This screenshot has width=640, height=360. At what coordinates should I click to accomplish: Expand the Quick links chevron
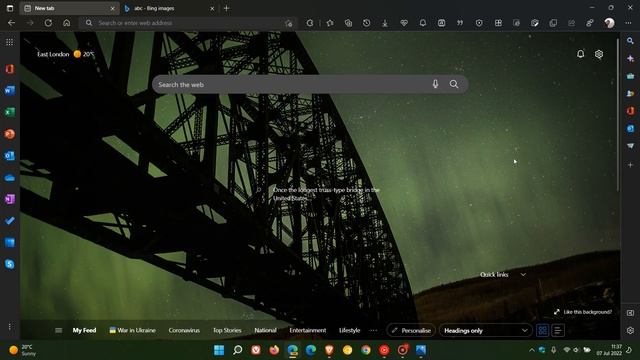(523, 275)
